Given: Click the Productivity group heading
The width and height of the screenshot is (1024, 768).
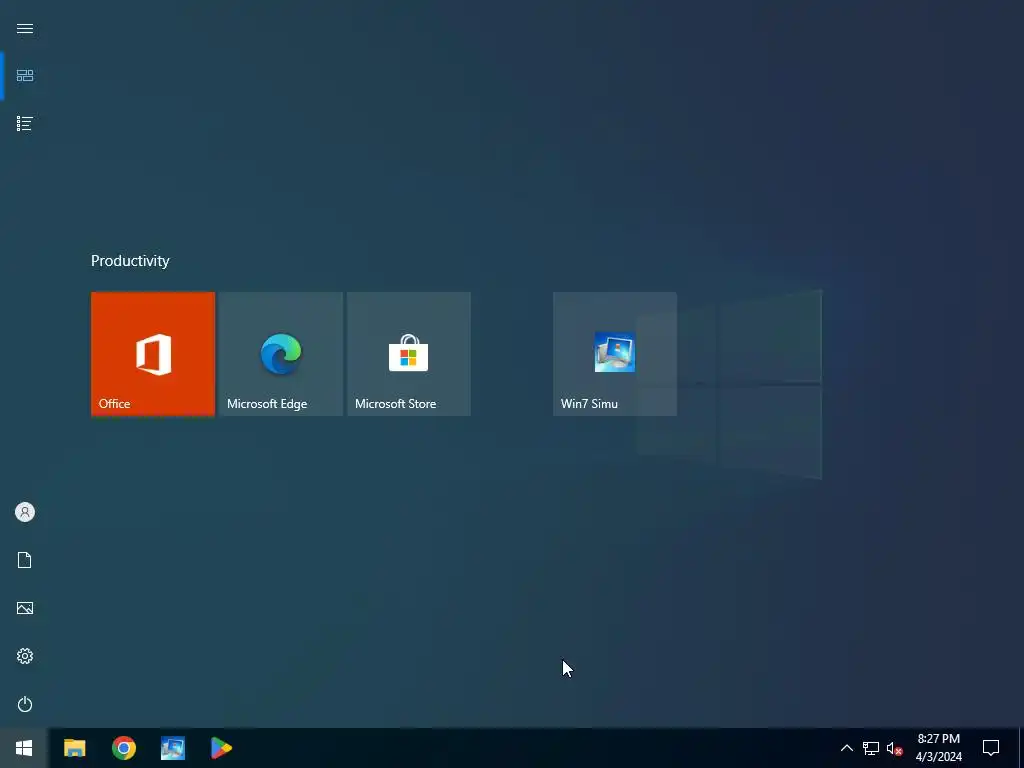Looking at the screenshot, I should click(x=130, y=261).
